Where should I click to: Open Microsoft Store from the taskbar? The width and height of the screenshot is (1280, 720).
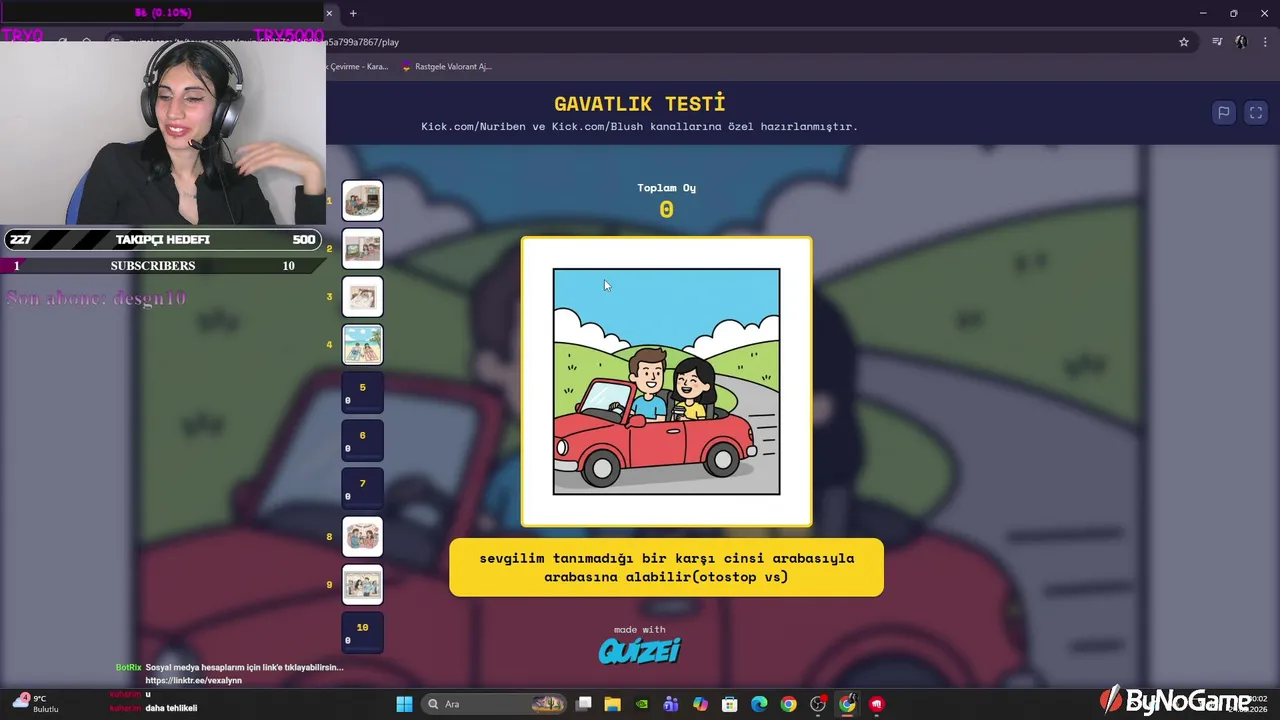pos(730,704)
